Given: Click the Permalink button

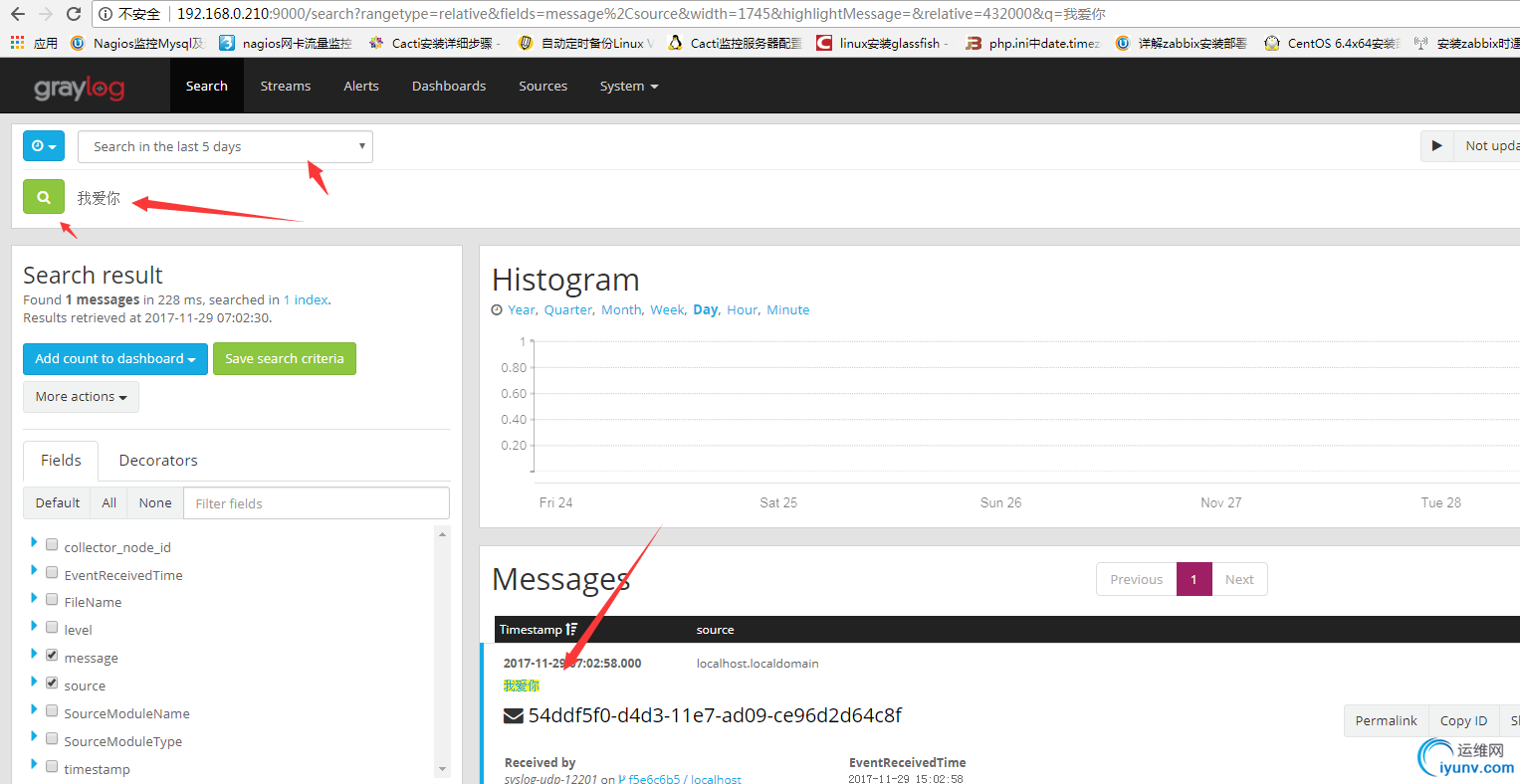Looking at the screenshot, I should click(1386, 720).
